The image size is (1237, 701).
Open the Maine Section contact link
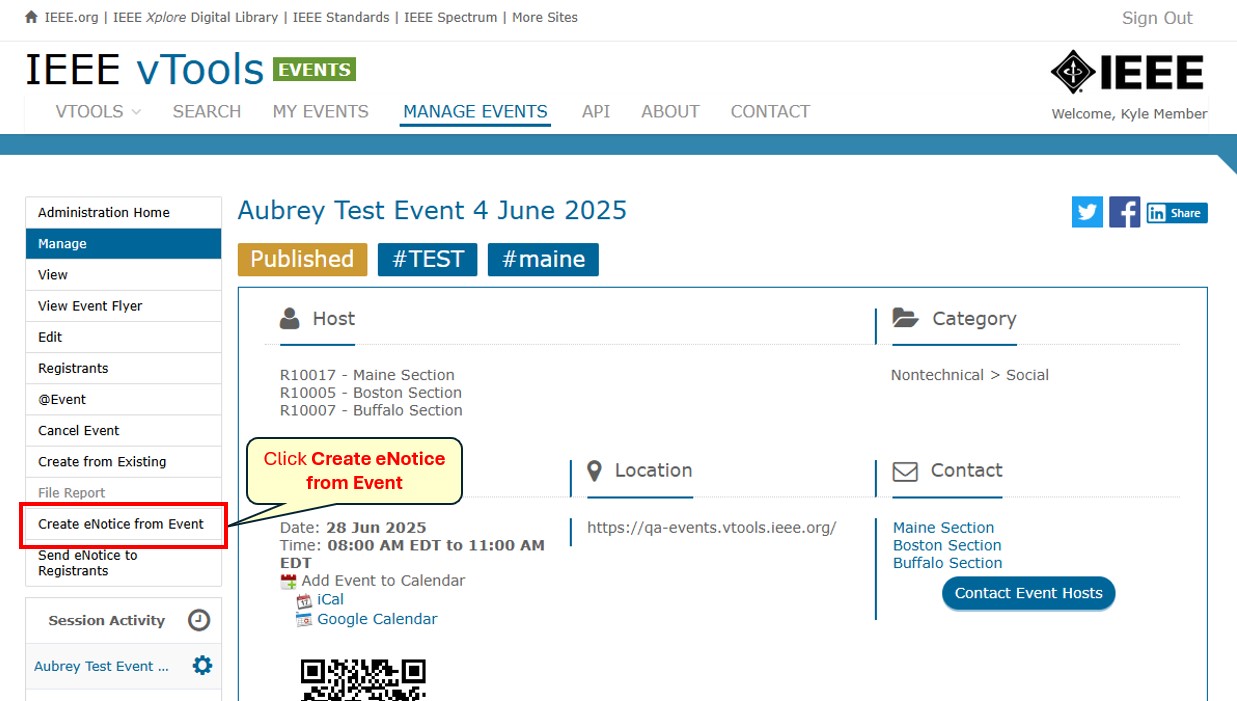click(x=943, y=528)
